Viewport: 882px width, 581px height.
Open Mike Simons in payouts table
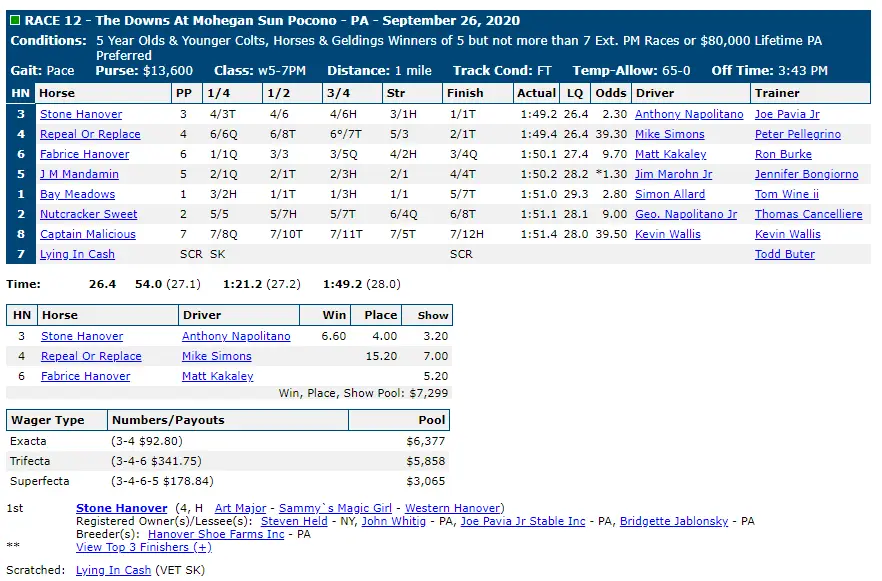click(217, 357)
